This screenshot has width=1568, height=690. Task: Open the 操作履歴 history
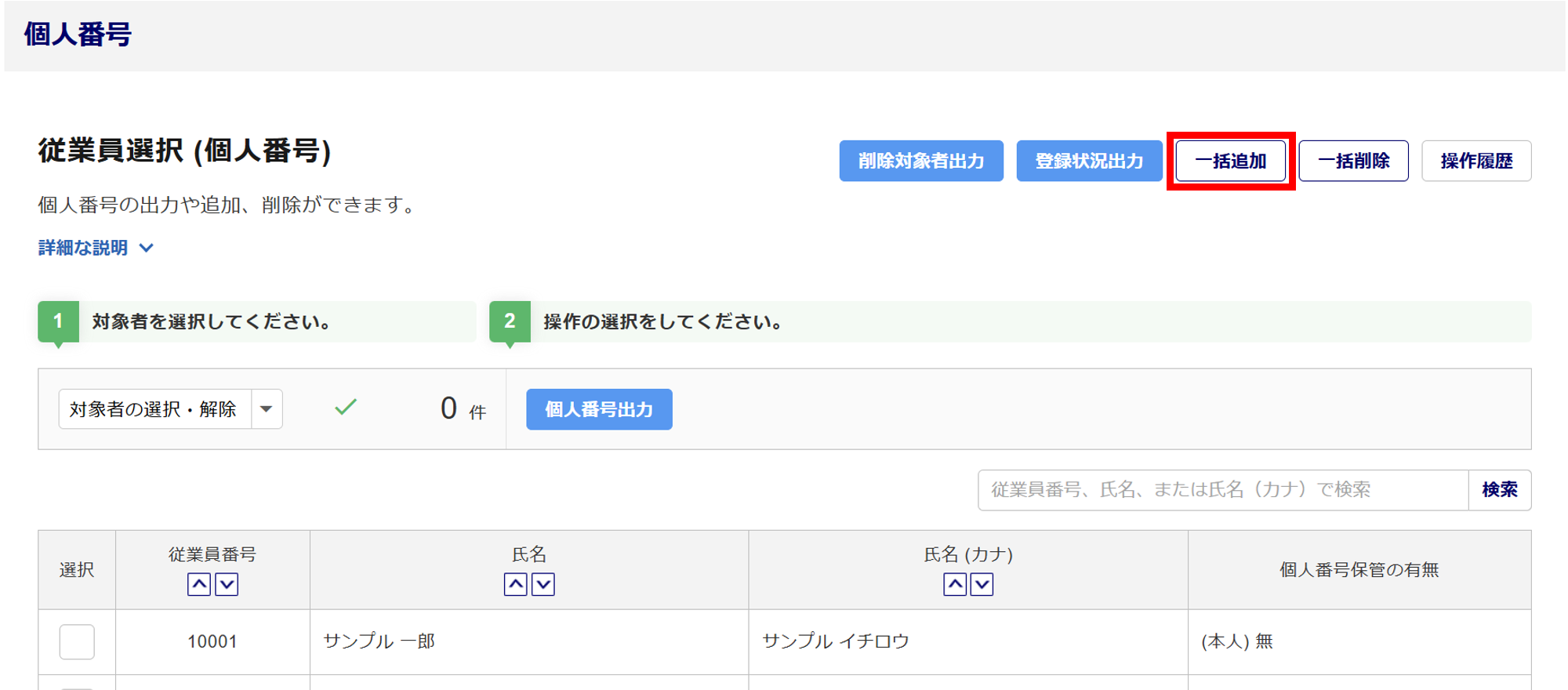(1475, 161)
